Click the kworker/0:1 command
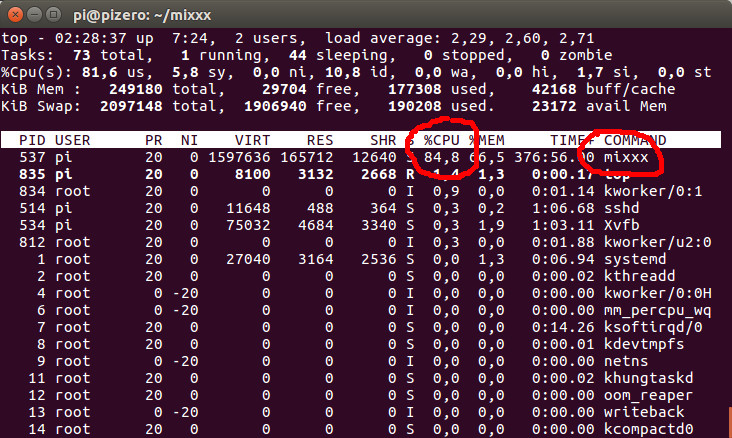Viewport: 732px width, 438px height. (653, 191)
